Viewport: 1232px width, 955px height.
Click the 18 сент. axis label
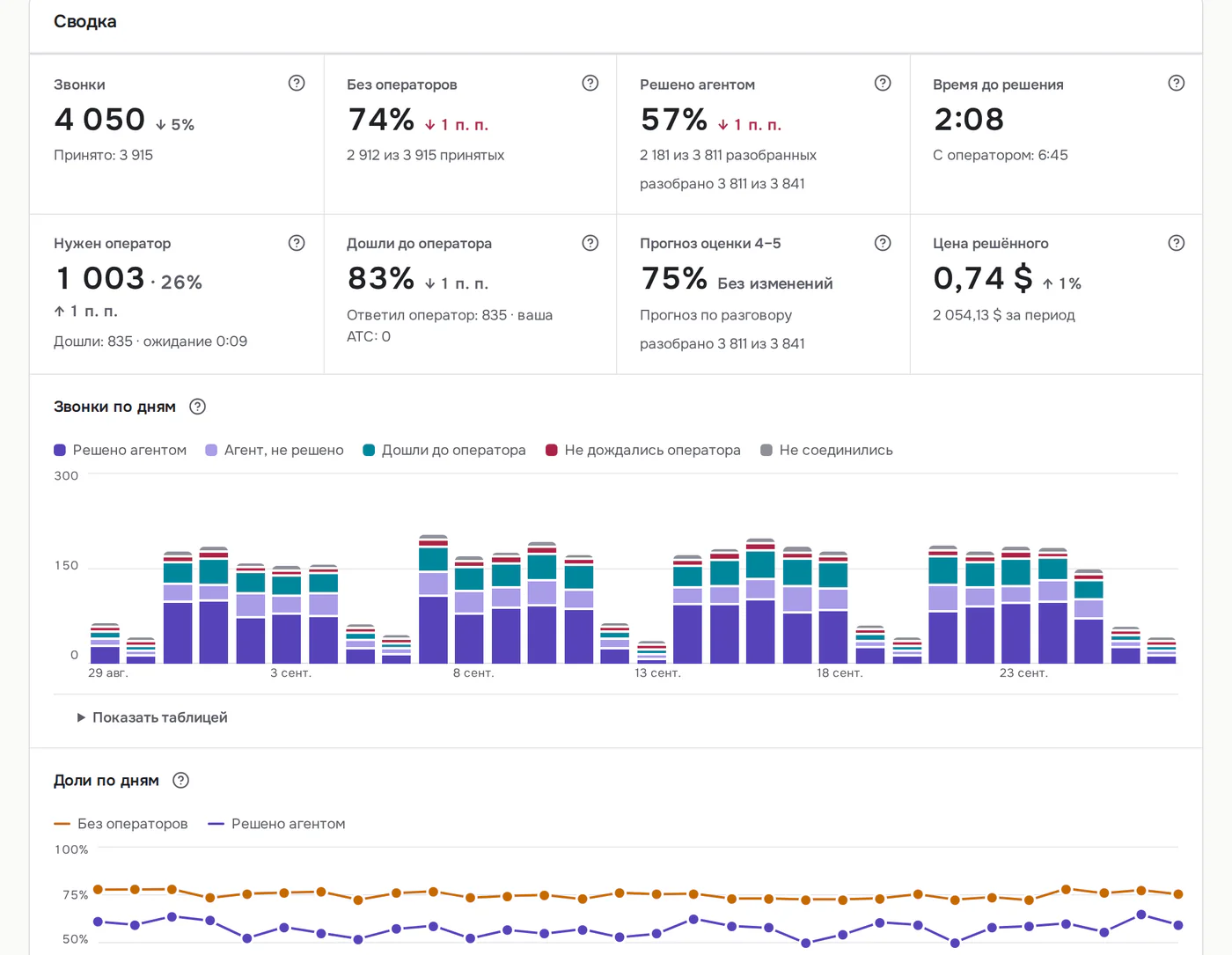pyautogui.click(x=840, y=673)
